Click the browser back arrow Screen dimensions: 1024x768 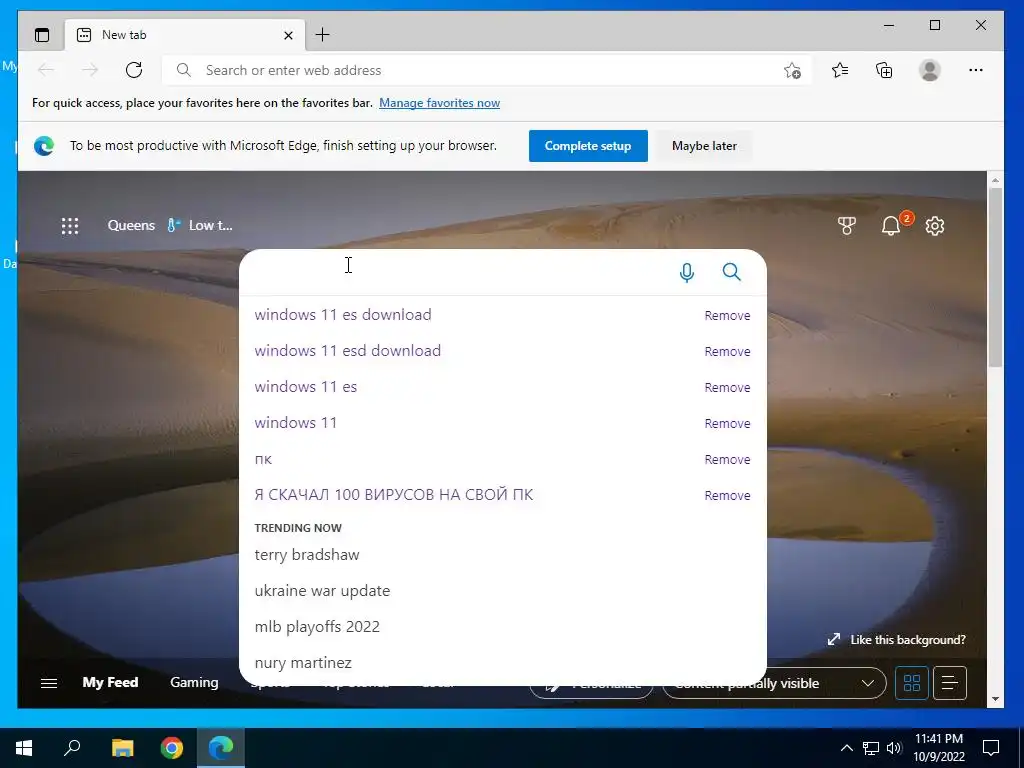(x=46, y=70)
